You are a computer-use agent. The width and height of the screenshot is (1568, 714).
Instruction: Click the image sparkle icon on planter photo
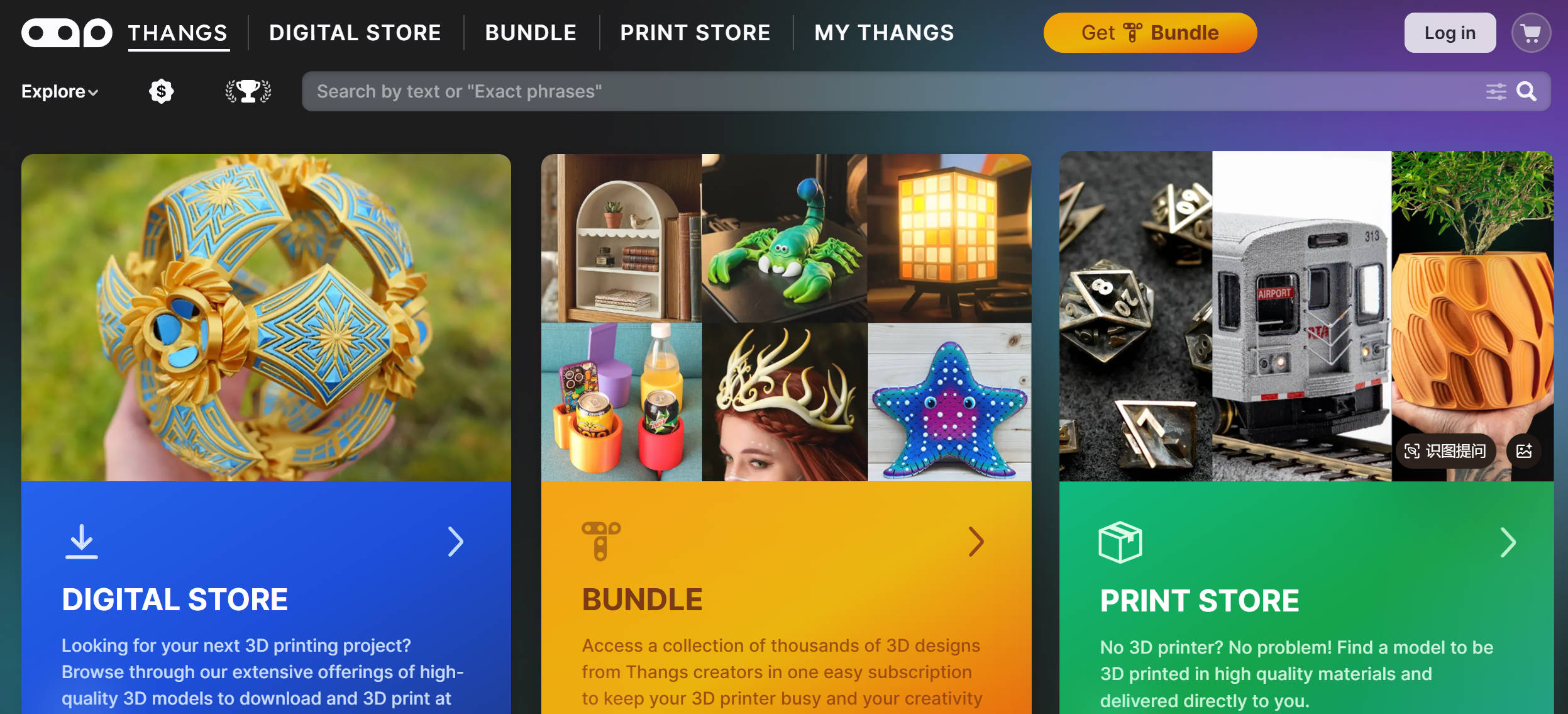[1524, 451]
